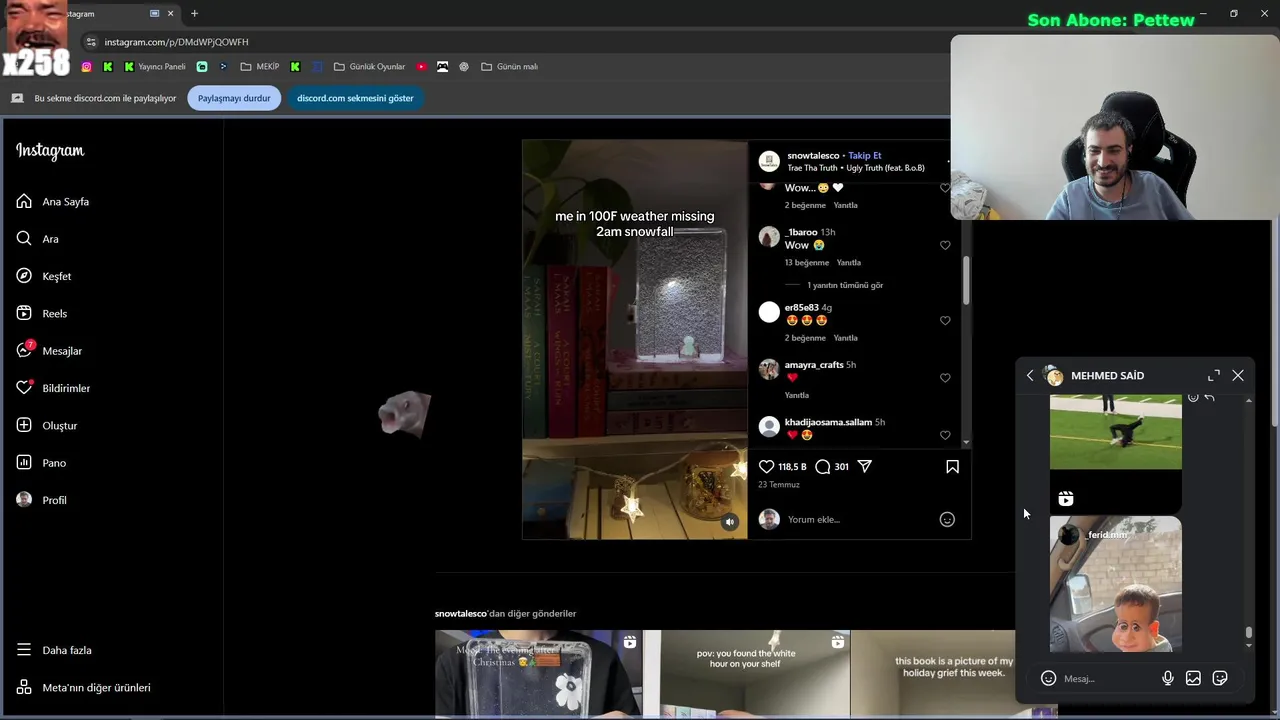Close the MEHMED SAİD chat panel
Image resolution: width=1280 pixels, height=720 pixels.
click(x=1238, y=376)
